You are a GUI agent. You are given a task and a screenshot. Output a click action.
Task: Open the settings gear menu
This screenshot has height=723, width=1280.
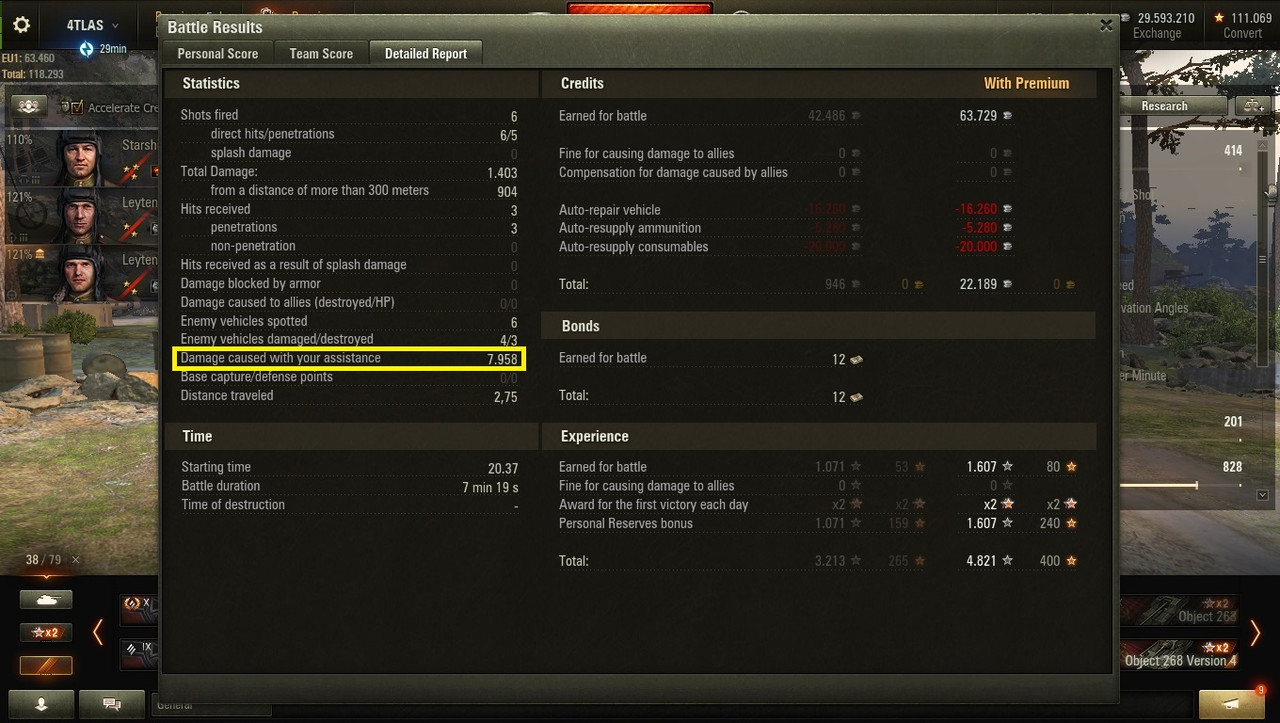pyautogui.click(x=21, y=25)
